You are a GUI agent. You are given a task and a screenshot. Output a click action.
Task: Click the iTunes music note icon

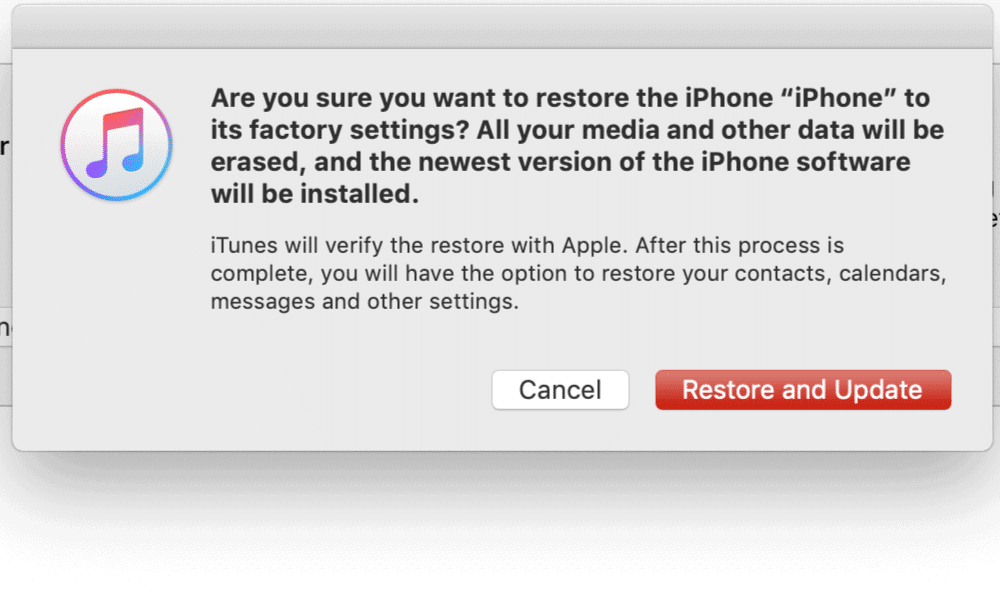pyautogui.click(x=116, y=145)
